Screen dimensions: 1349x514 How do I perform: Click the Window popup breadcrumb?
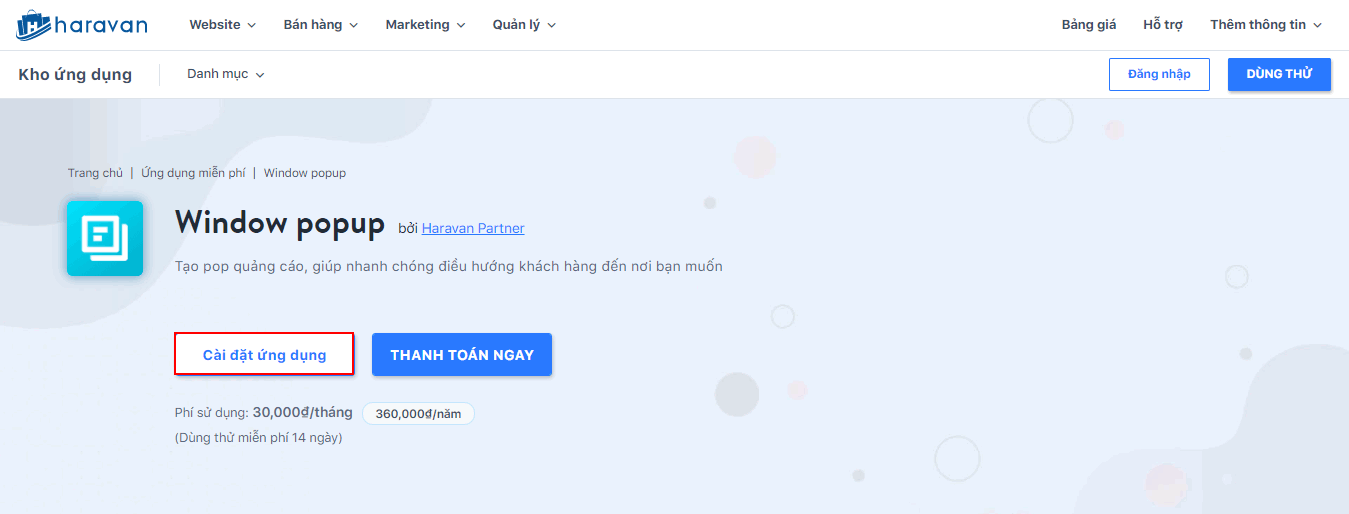(305, 173)
